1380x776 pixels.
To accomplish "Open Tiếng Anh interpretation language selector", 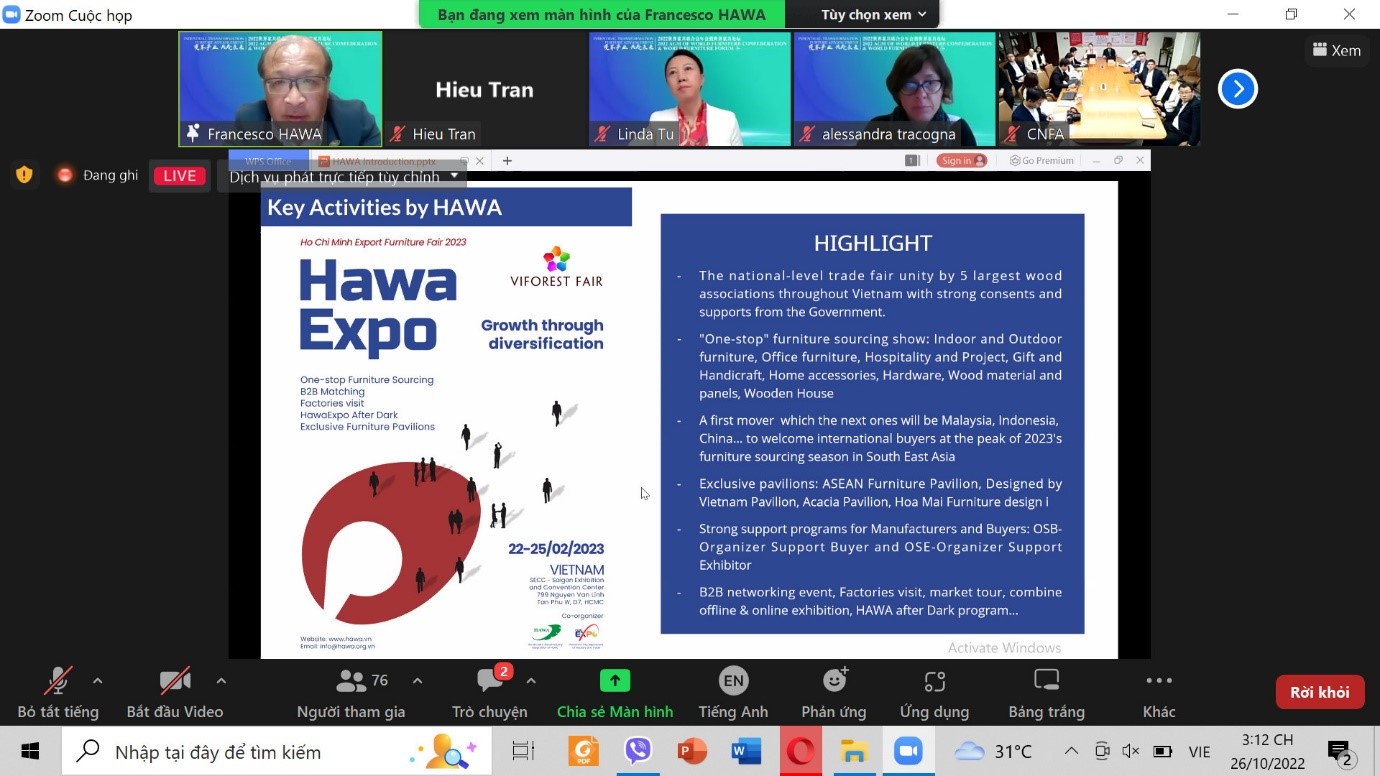I will click(x=733, y=693).
